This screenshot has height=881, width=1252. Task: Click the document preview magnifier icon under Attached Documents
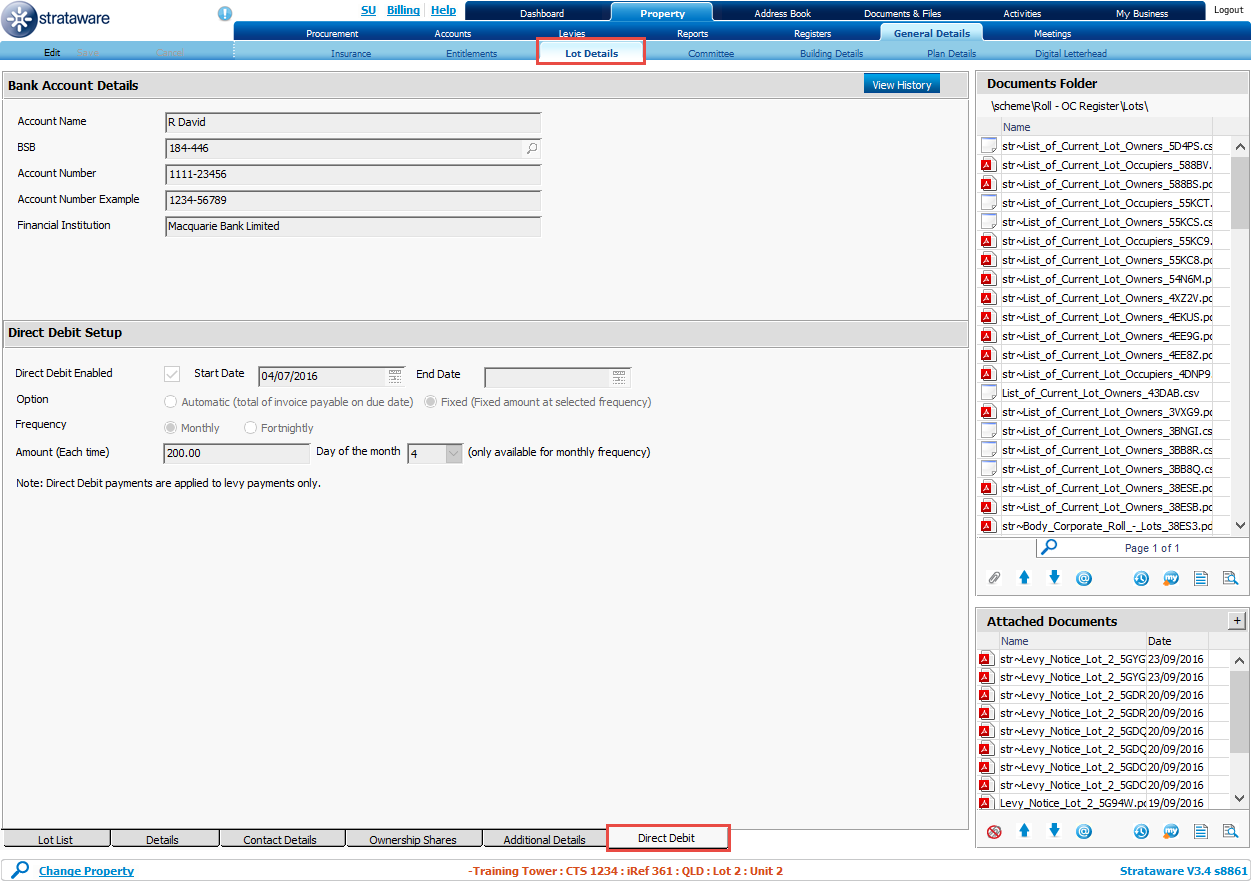coord(1230,831)
